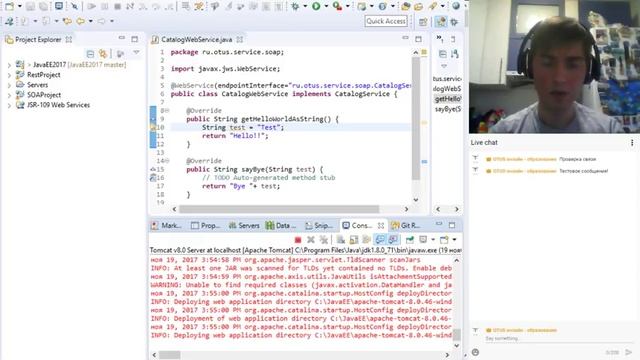Click the Debug bug icon in toolbar
The width and height of the screenshot is (640, 360).
click(x=295, y=6)
